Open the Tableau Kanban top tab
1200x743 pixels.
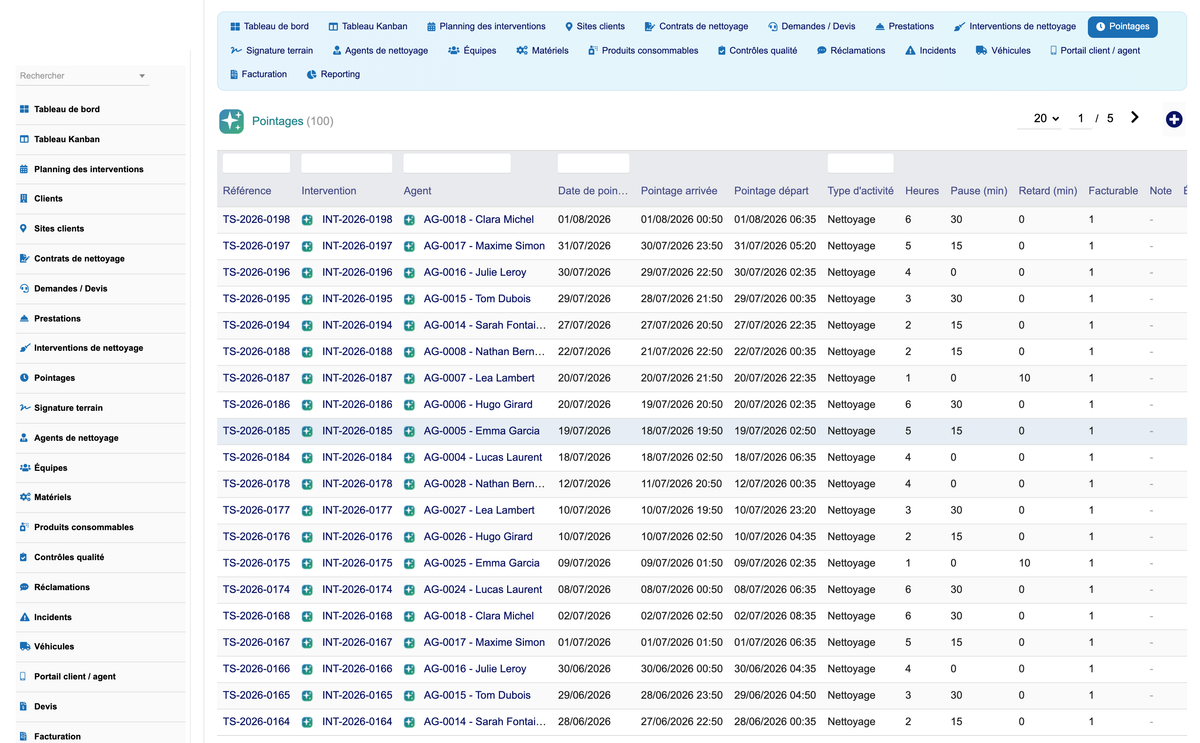[368, 27]
